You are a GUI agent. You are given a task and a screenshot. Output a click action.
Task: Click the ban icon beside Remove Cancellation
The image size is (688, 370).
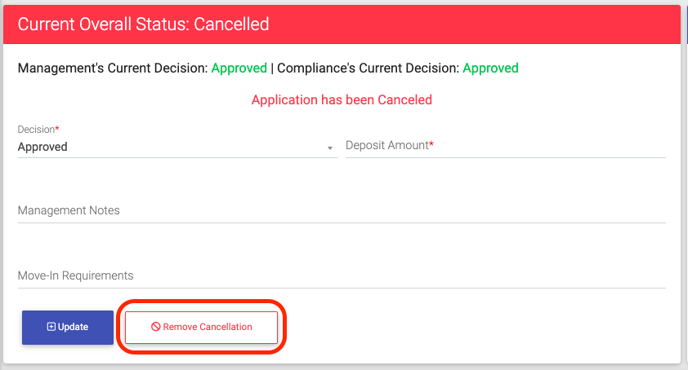155,327
